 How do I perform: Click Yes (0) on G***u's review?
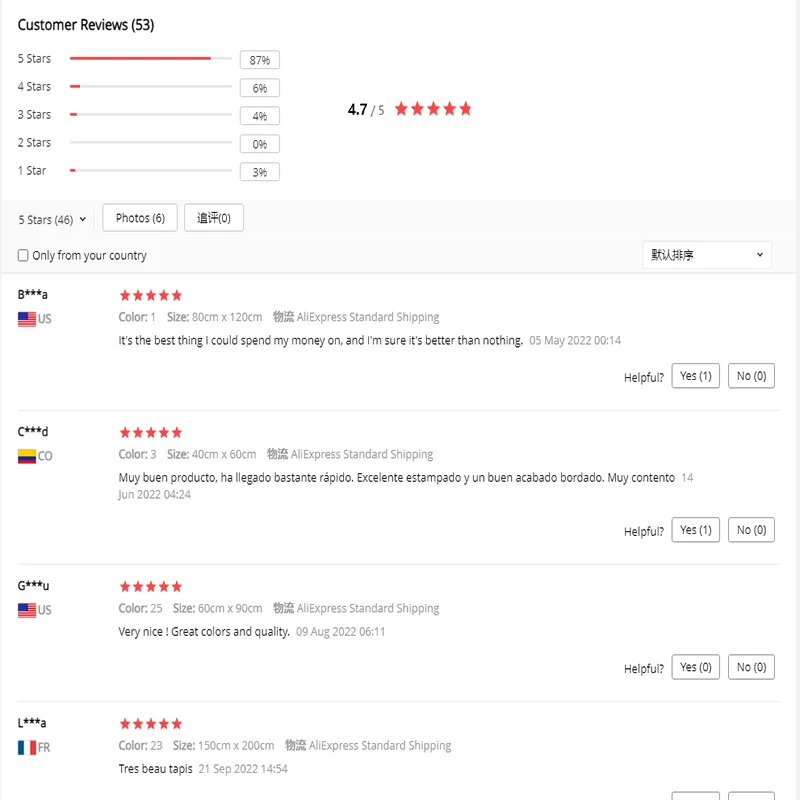click(x=695, y=667)
